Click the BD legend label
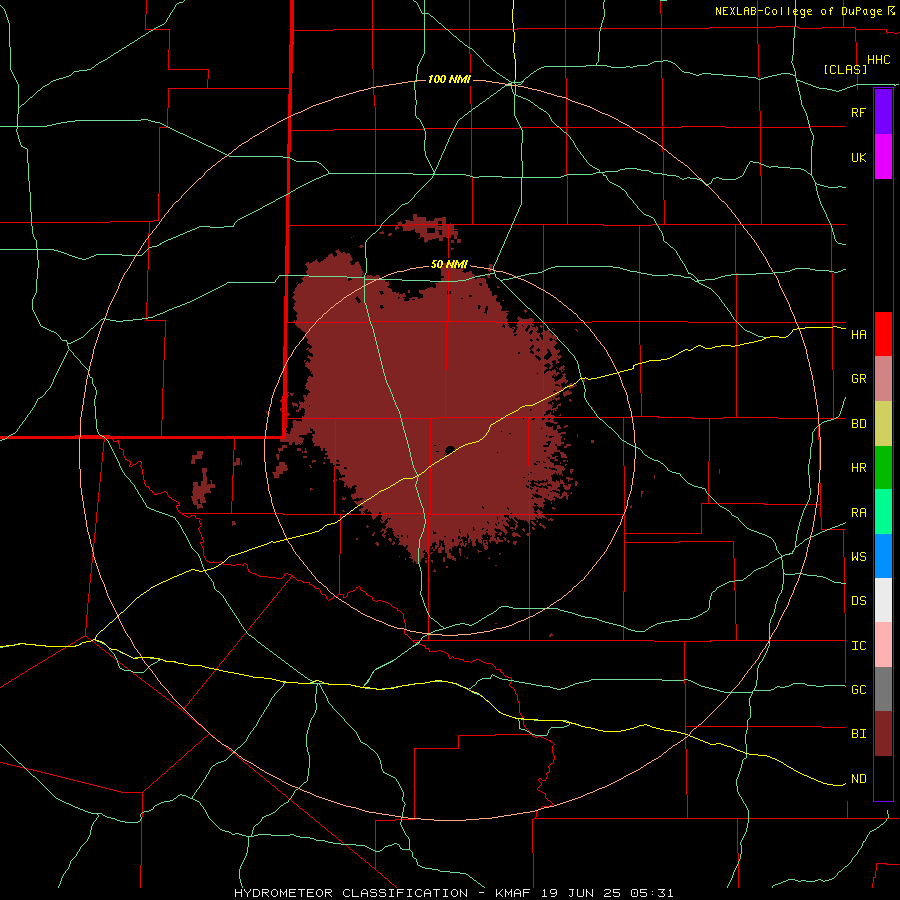Viewport: 900px width, 900px height. click(x=858, y=424)
